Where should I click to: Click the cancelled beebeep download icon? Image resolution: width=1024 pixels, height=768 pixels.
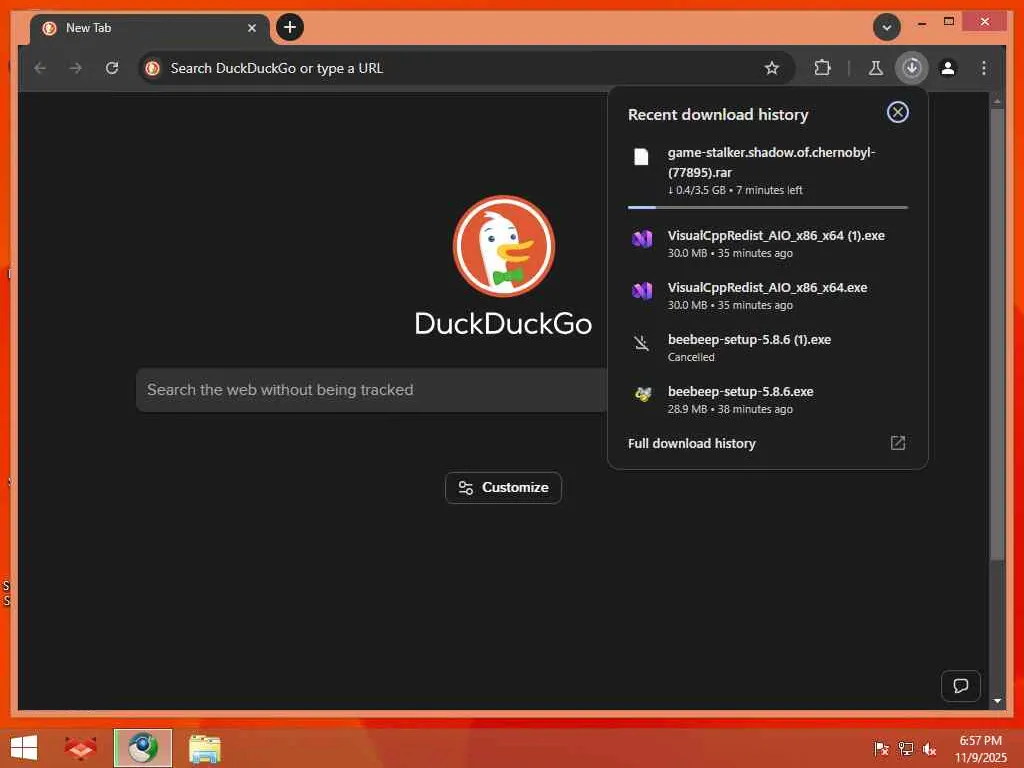642,343
